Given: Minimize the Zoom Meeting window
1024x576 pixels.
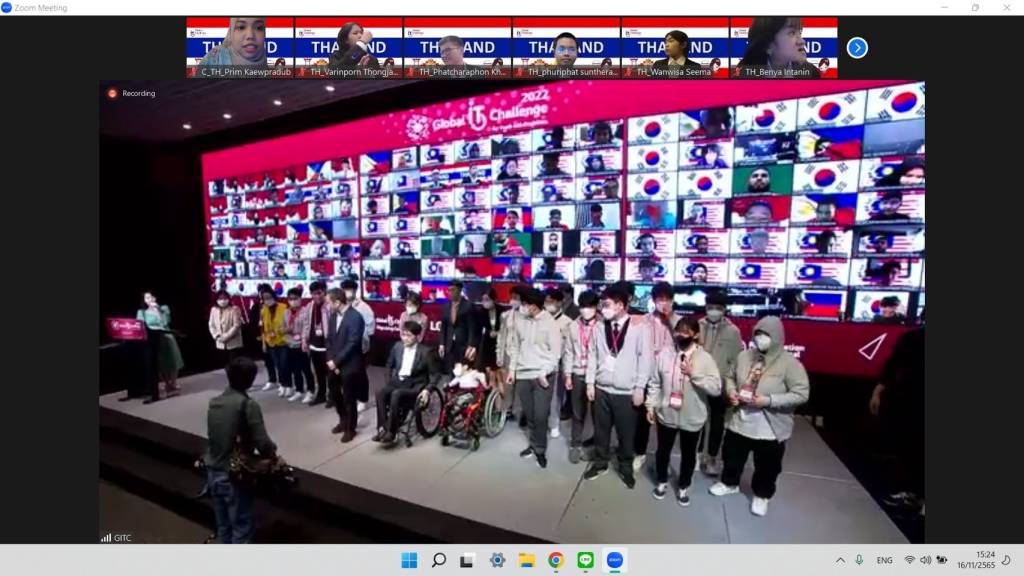Looking at the screenshot, I should pos(944,7).
